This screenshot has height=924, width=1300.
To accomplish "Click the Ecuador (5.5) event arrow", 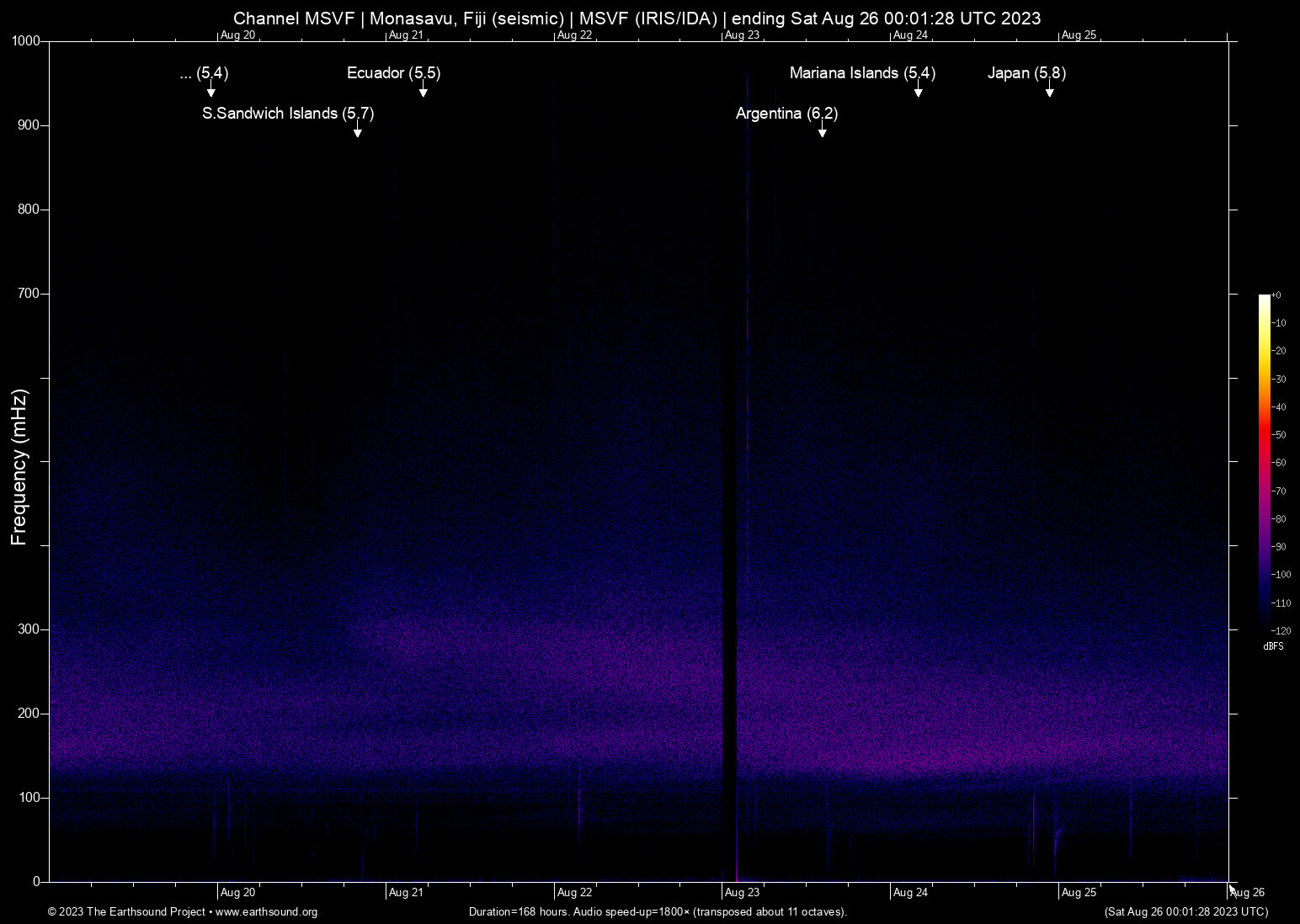I will click(424, 91).
